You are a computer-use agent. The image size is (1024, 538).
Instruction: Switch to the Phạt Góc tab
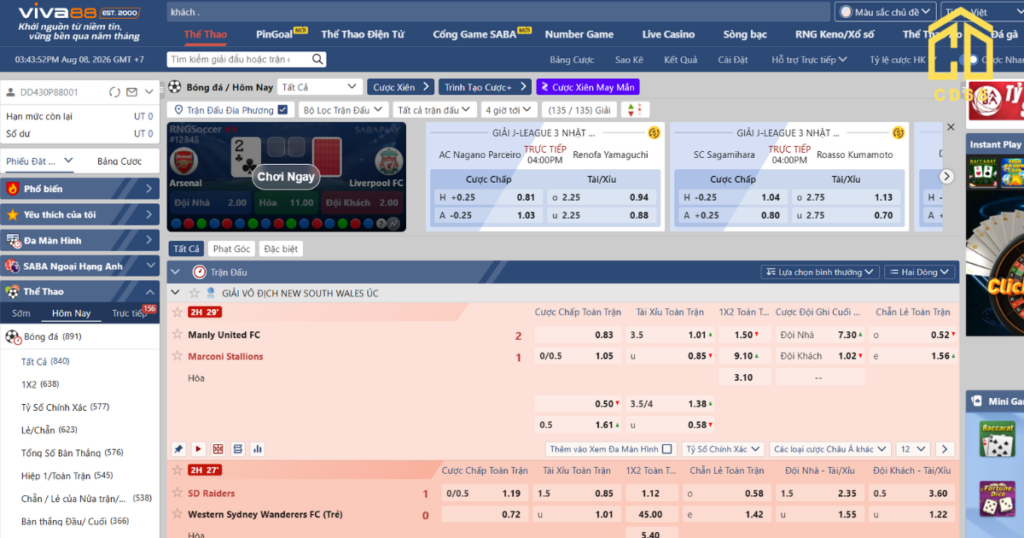point(231,249)
